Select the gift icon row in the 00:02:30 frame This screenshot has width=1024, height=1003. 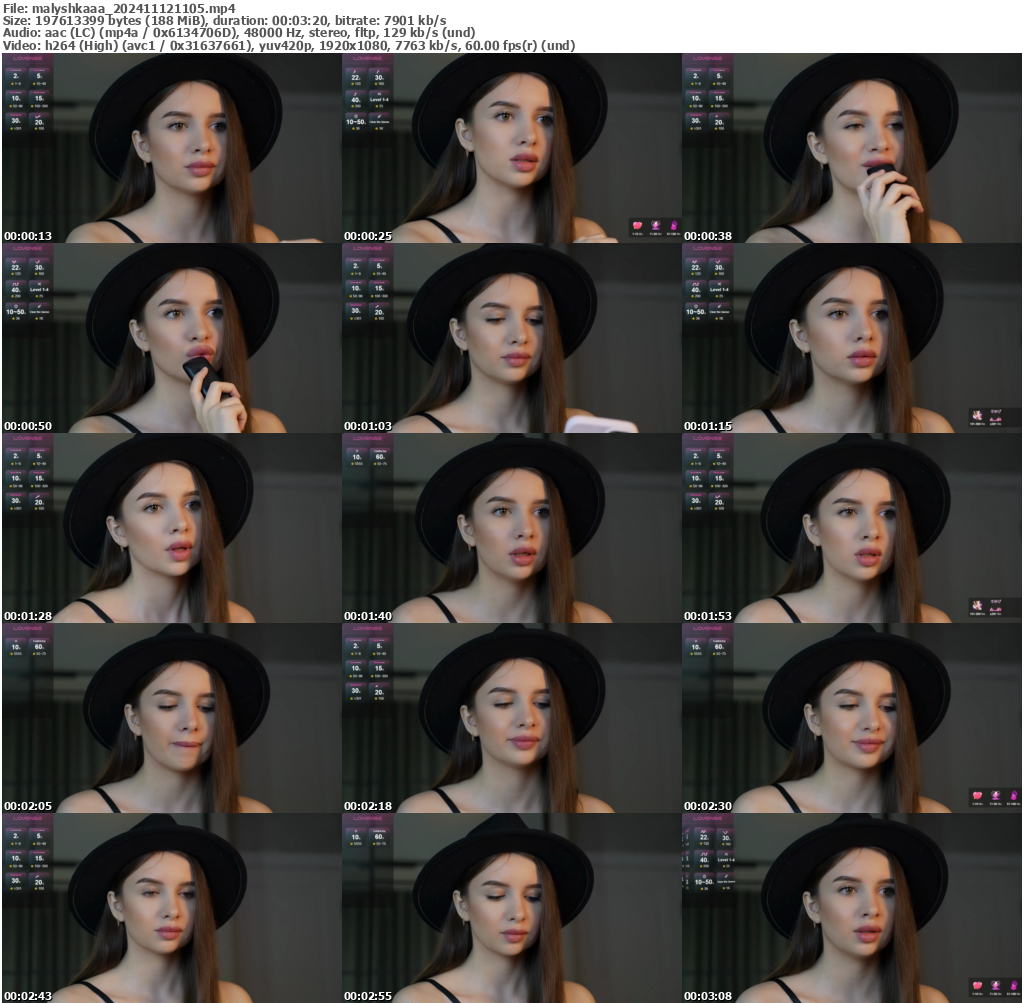click(x=995, y=794)
